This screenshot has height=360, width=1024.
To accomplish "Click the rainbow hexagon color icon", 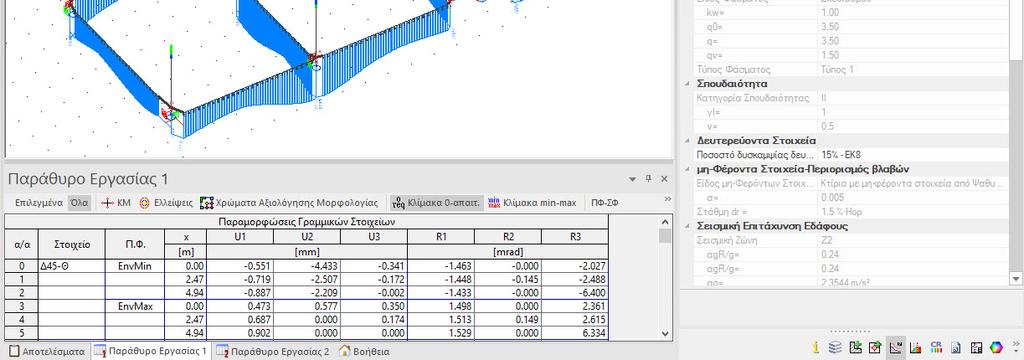I will [x=997, y=347].
